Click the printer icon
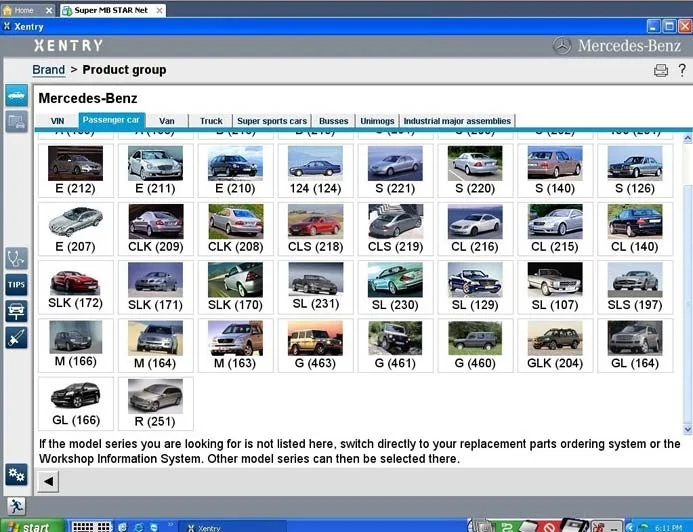 click(x=661, y=70)
